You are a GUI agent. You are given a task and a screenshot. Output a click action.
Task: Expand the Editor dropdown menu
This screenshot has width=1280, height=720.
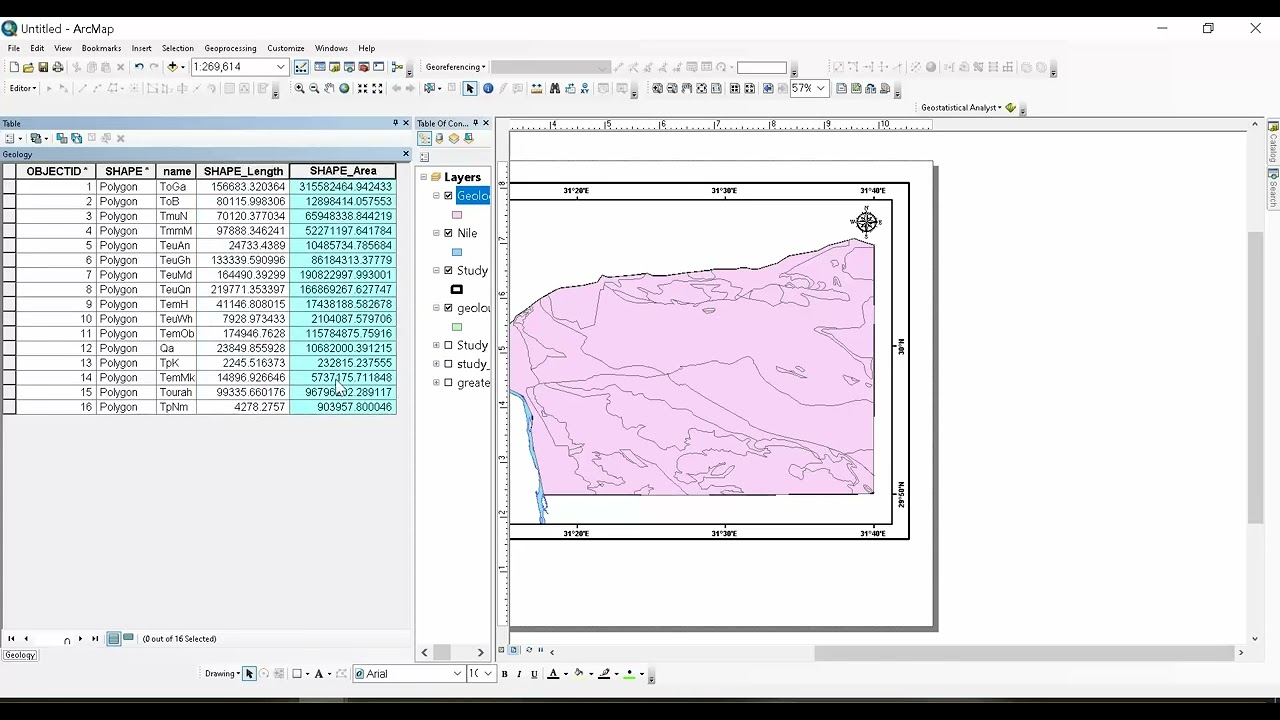[x=23, y=88]
